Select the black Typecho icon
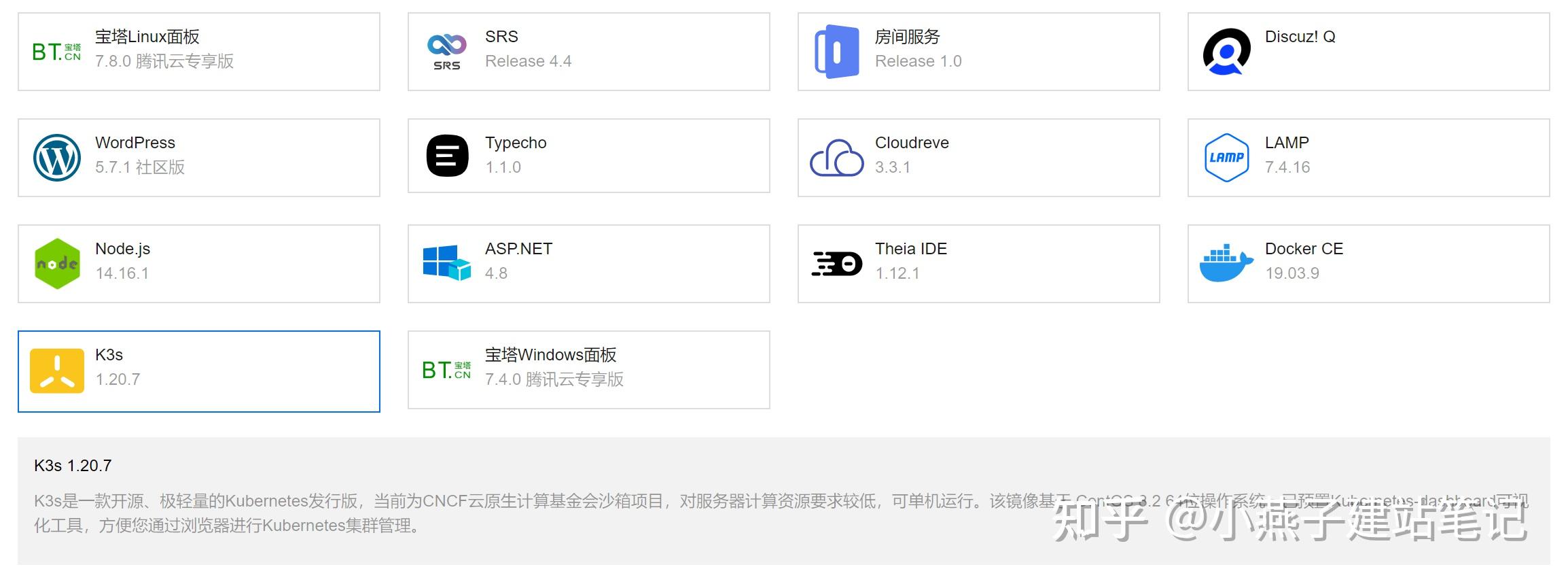Screen dimensions: 1568x584 pos(447,156)
